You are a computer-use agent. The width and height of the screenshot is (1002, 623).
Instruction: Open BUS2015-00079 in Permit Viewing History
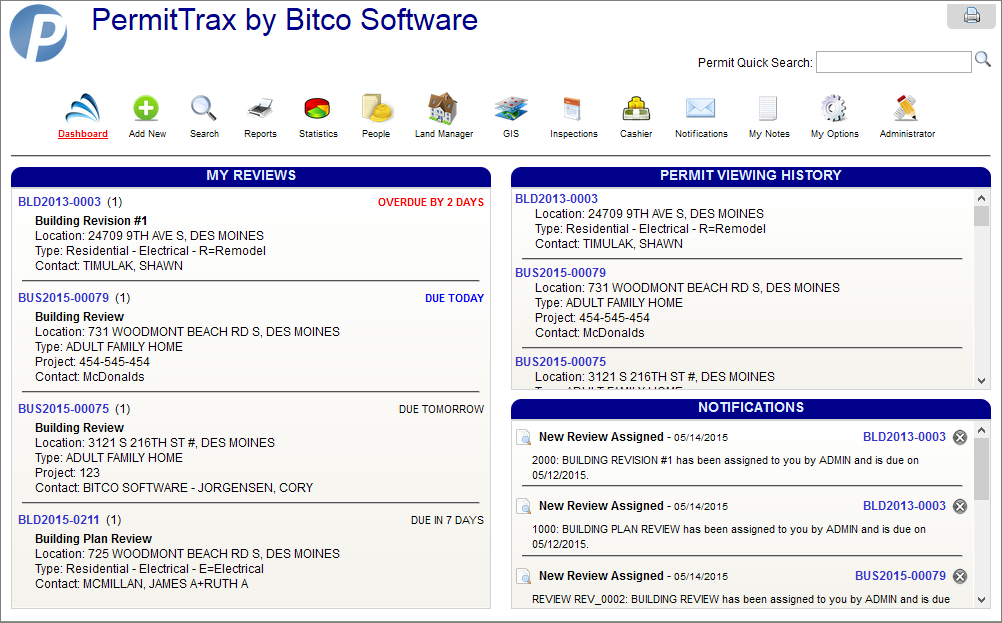tap(560, 273)
